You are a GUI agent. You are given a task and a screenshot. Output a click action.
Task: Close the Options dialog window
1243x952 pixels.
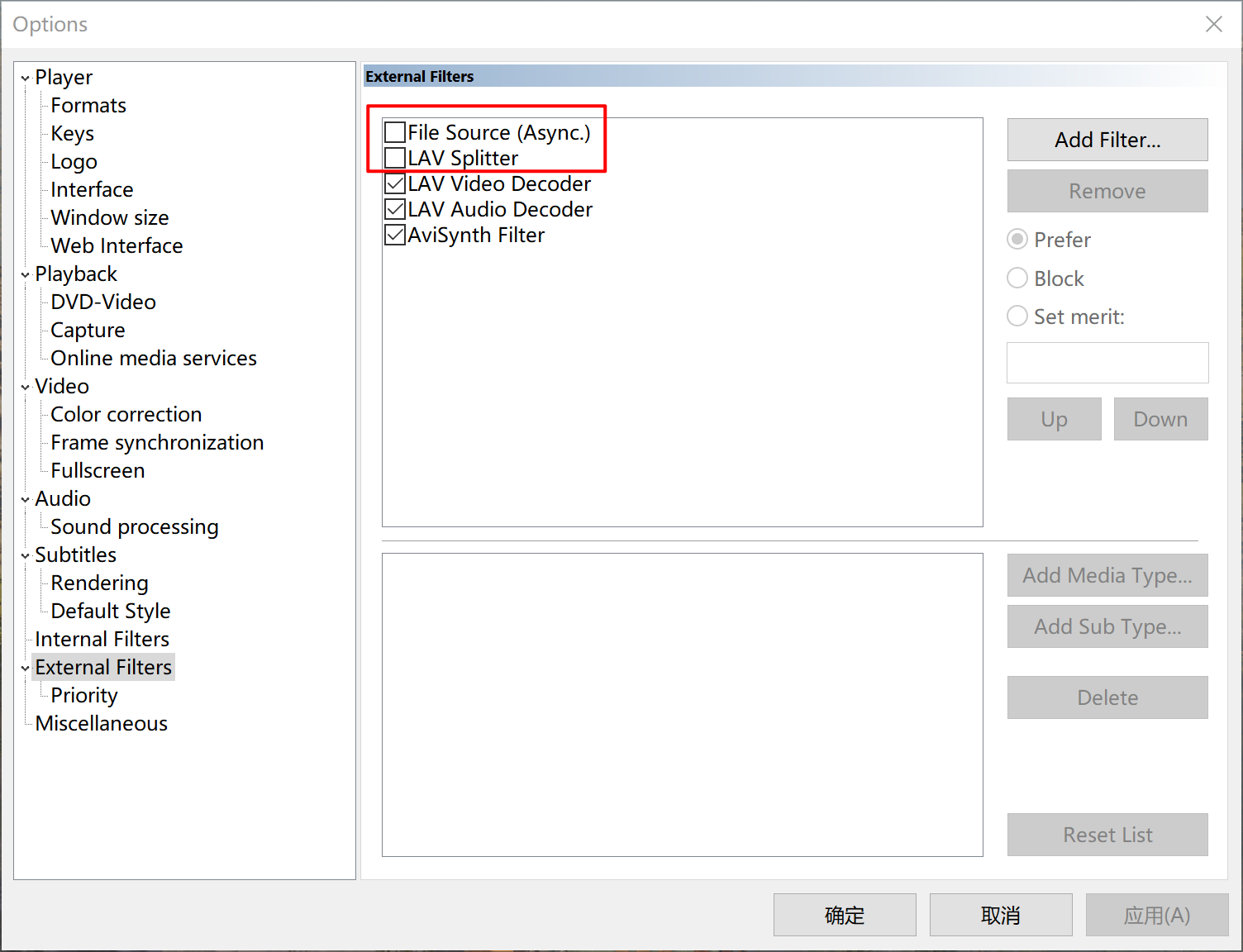(1213, 24)
